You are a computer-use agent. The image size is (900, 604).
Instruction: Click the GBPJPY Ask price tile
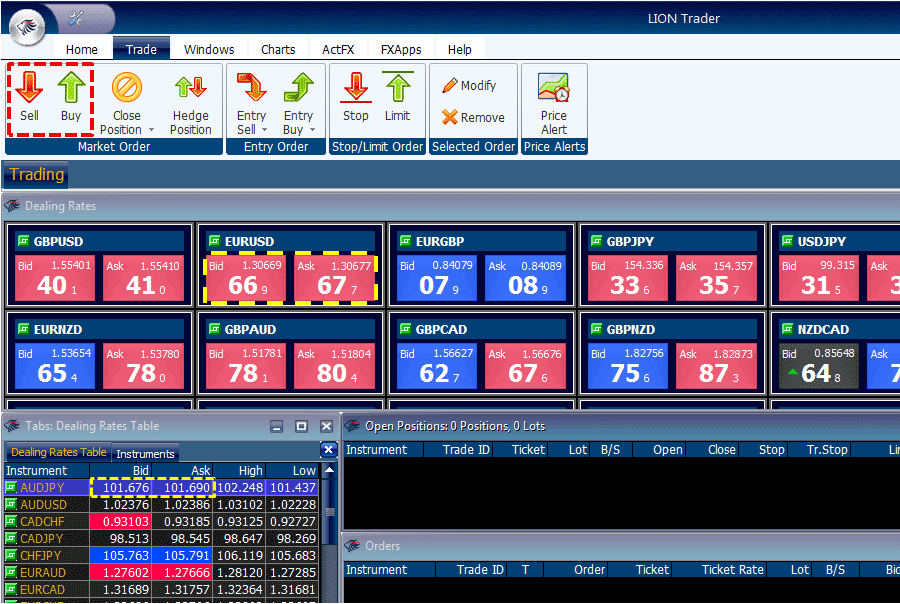(716, 278)
